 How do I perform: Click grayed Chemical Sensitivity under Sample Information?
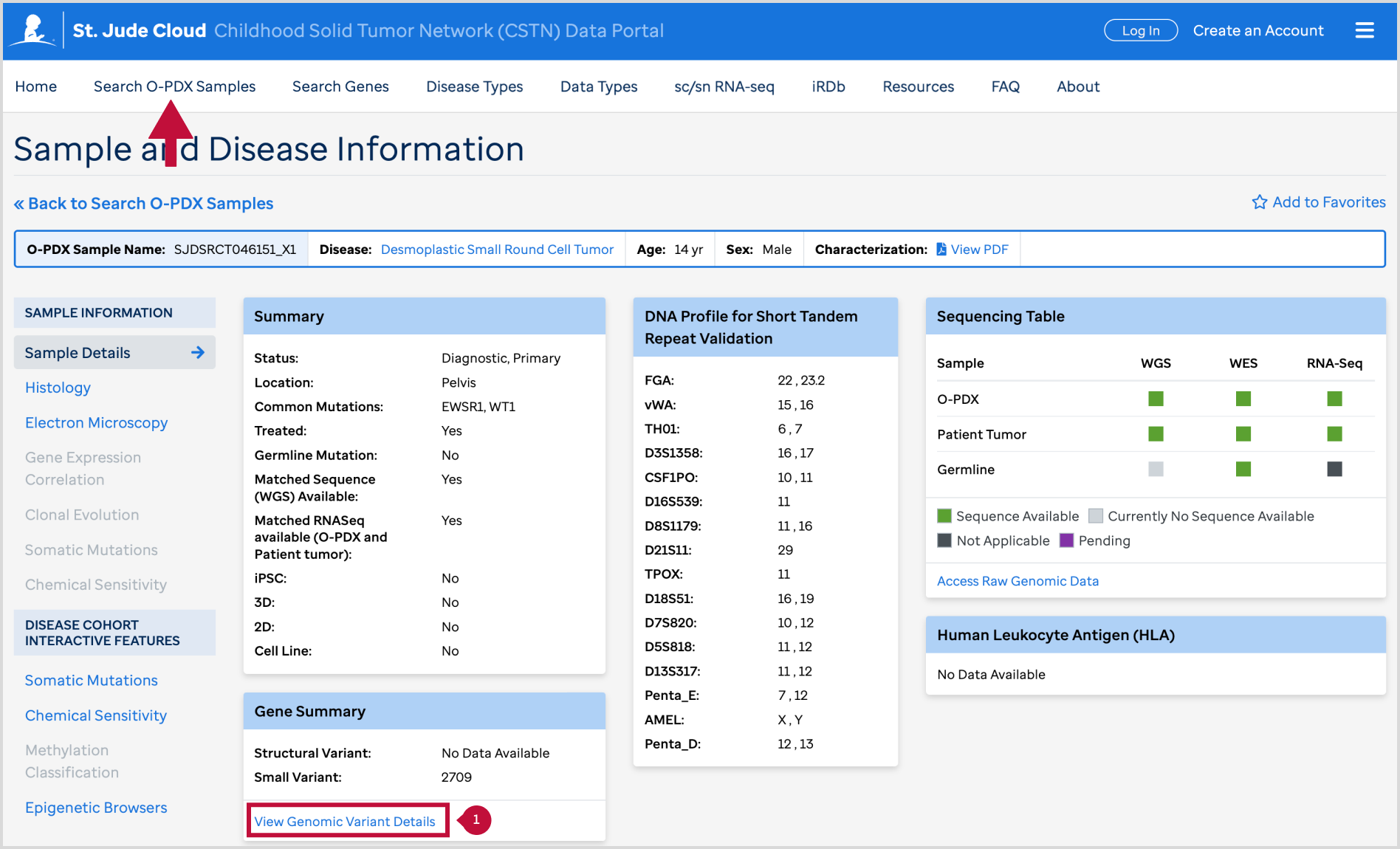click(96, 585)
